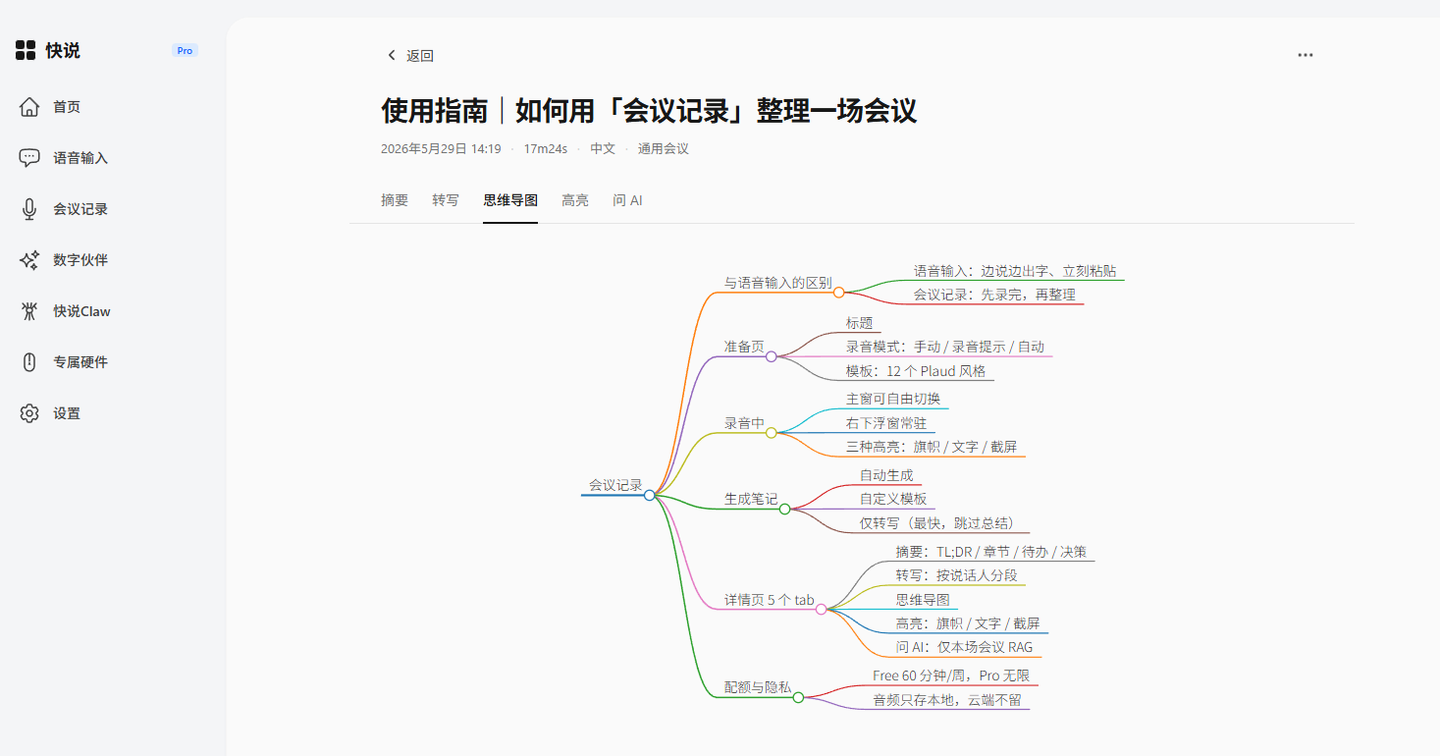The width and height of the screenshot is (1440, 756).
Task: Open the 设置 gear icon
Action: point(29,413)
